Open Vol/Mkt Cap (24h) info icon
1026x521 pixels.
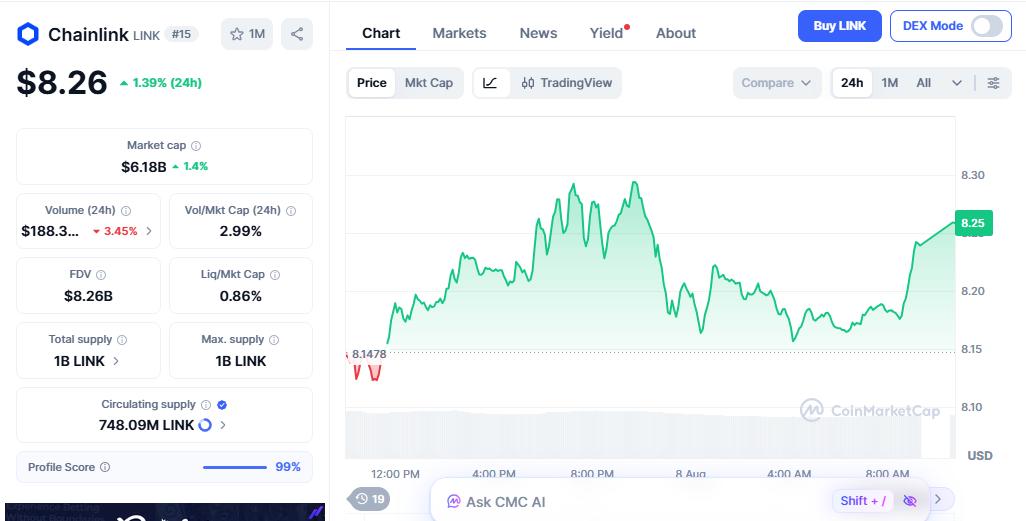pos(291,211)
